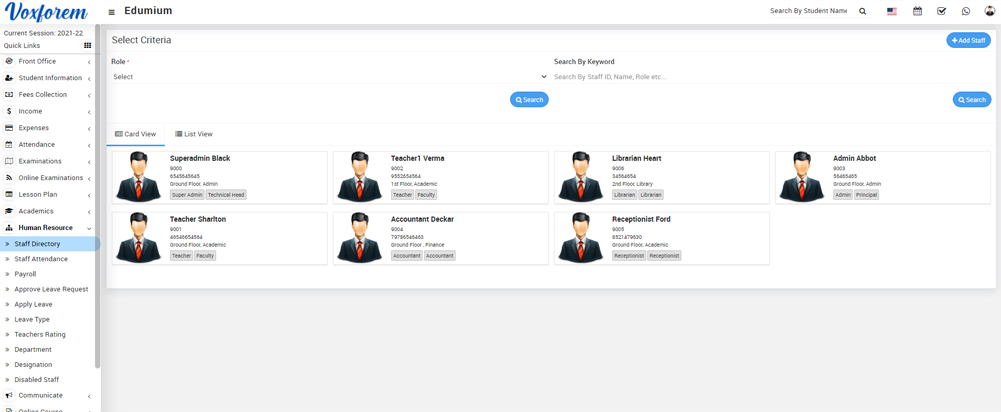Click the WhatsApp icon in the header
The image size is (1001, 412).
click(x=965, y=11)
